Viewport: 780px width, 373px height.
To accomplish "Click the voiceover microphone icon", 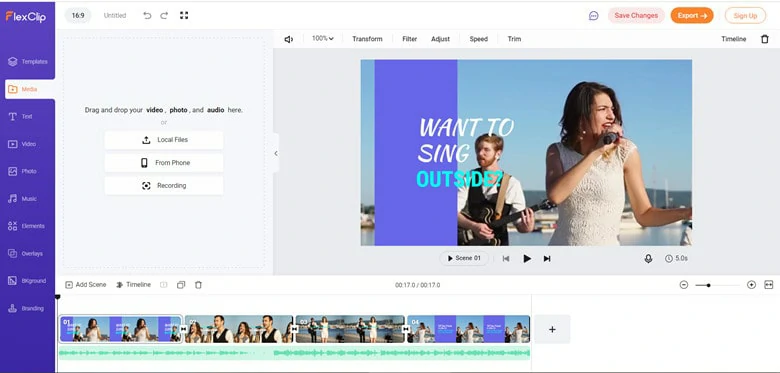I will [648, 259].
